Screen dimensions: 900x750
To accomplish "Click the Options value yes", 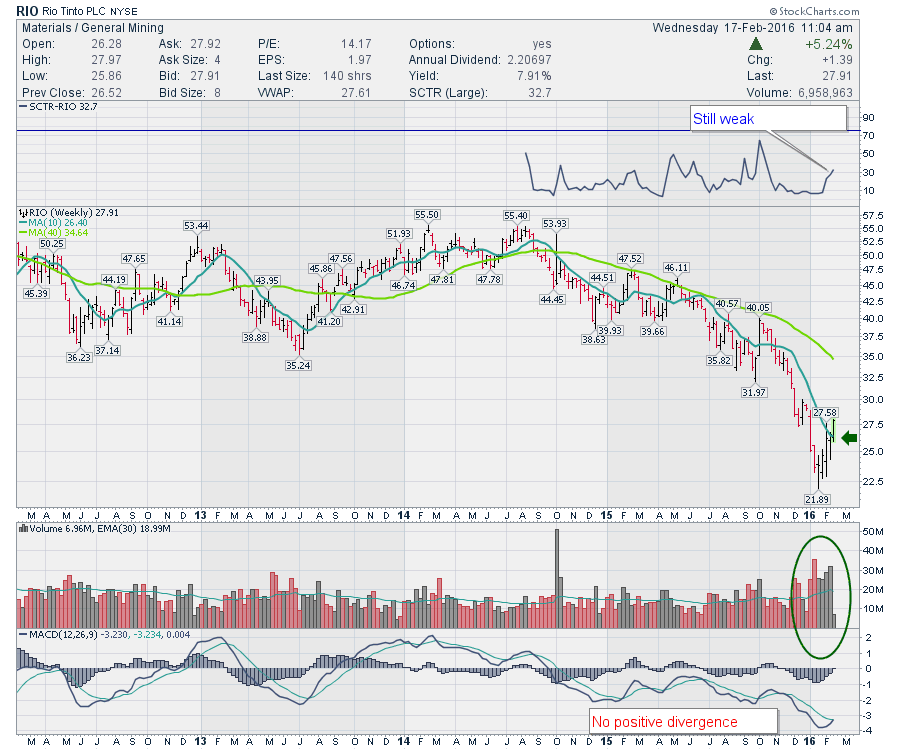I will click(541, 44).
